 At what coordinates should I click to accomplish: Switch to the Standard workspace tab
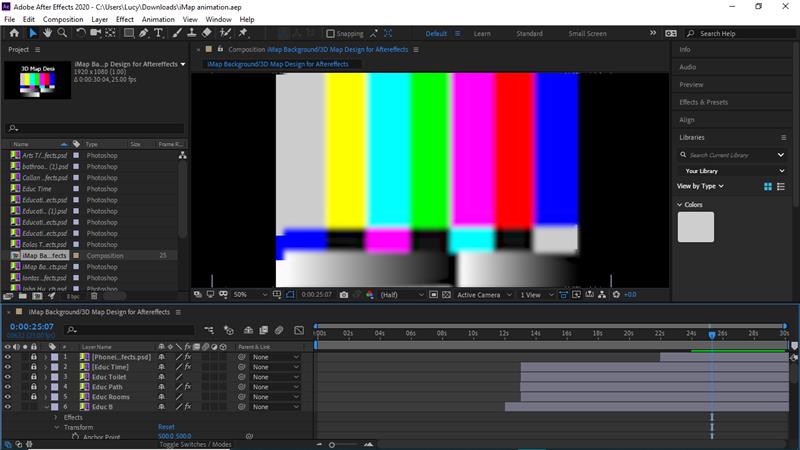pyautogui.click(x=529, y=34)
